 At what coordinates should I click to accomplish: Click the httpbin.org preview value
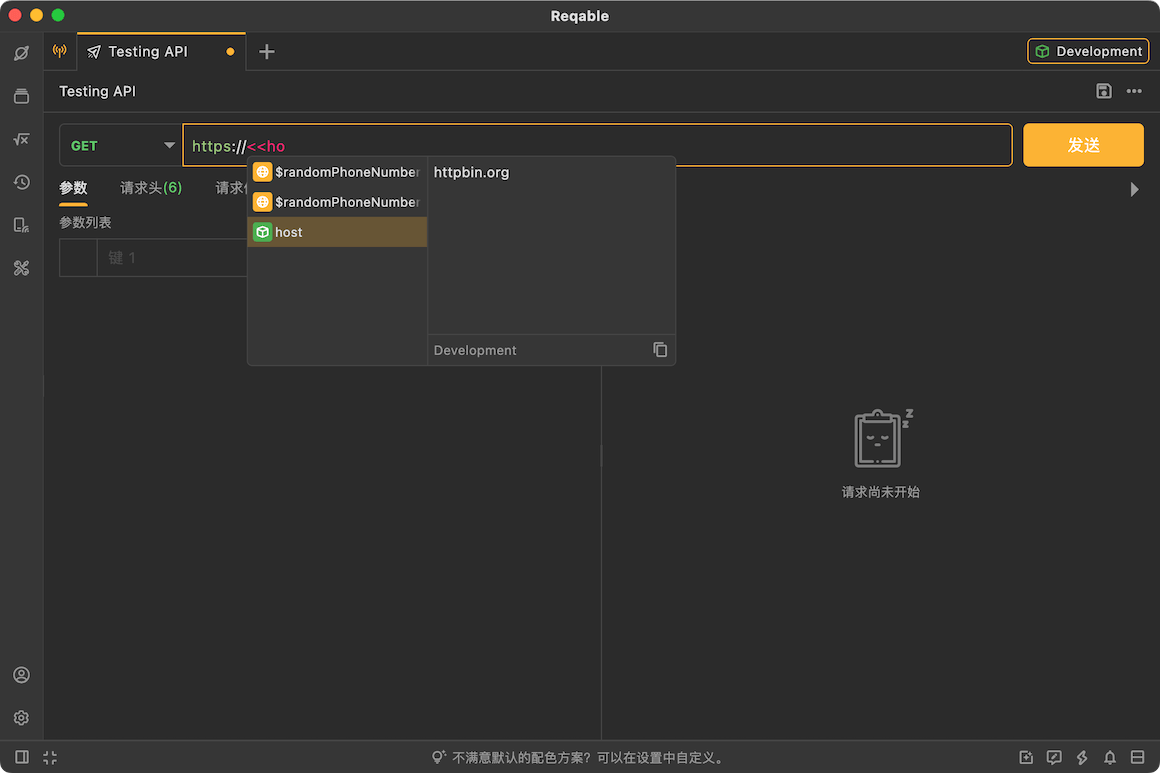[x=471, y=172]
